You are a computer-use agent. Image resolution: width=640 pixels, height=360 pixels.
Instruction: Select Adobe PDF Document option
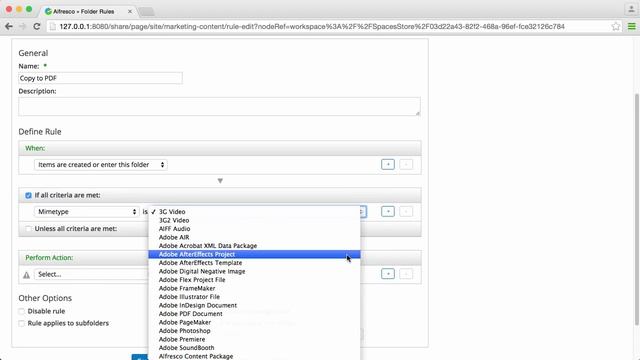254,314
